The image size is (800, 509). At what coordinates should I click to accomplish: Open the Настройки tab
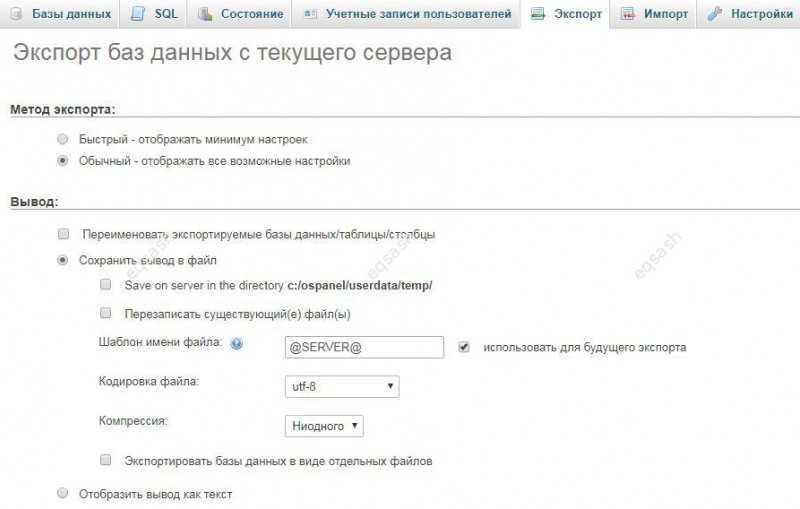point(749,14)
